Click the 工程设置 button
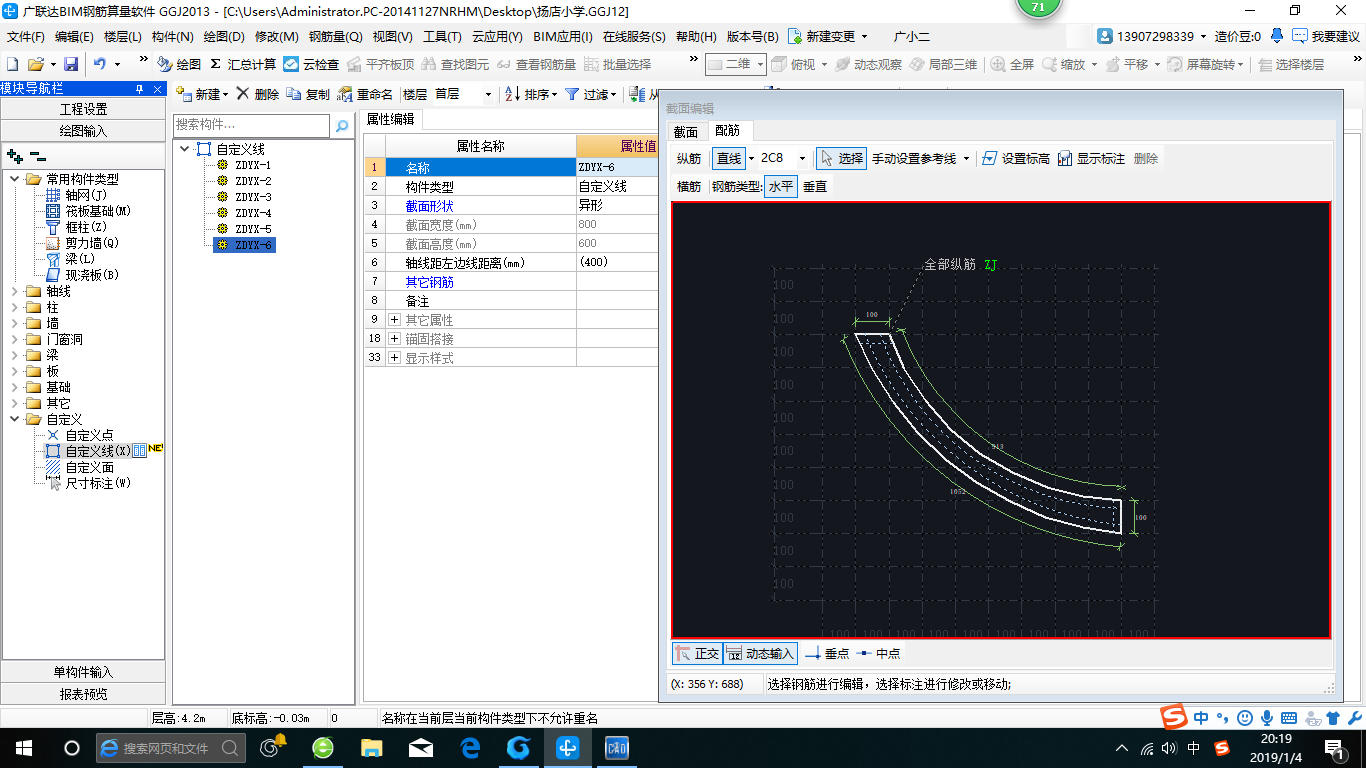The width and height of the screenshot is (1366, 768). click(83, 109)
